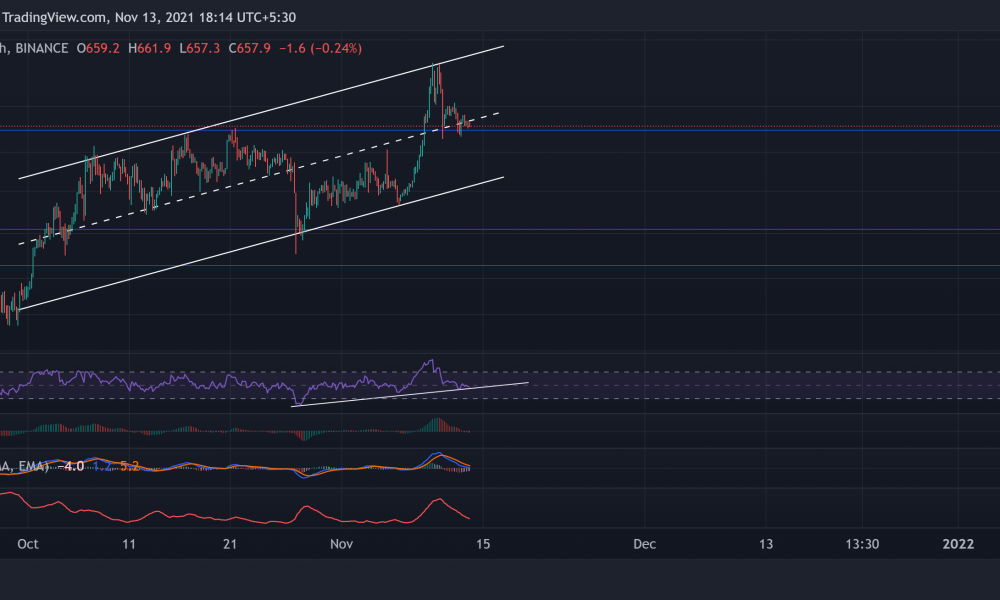Click the 21 date label on time axis
The width and height of the screenshot is (1000, 600).
pos(230,544)
